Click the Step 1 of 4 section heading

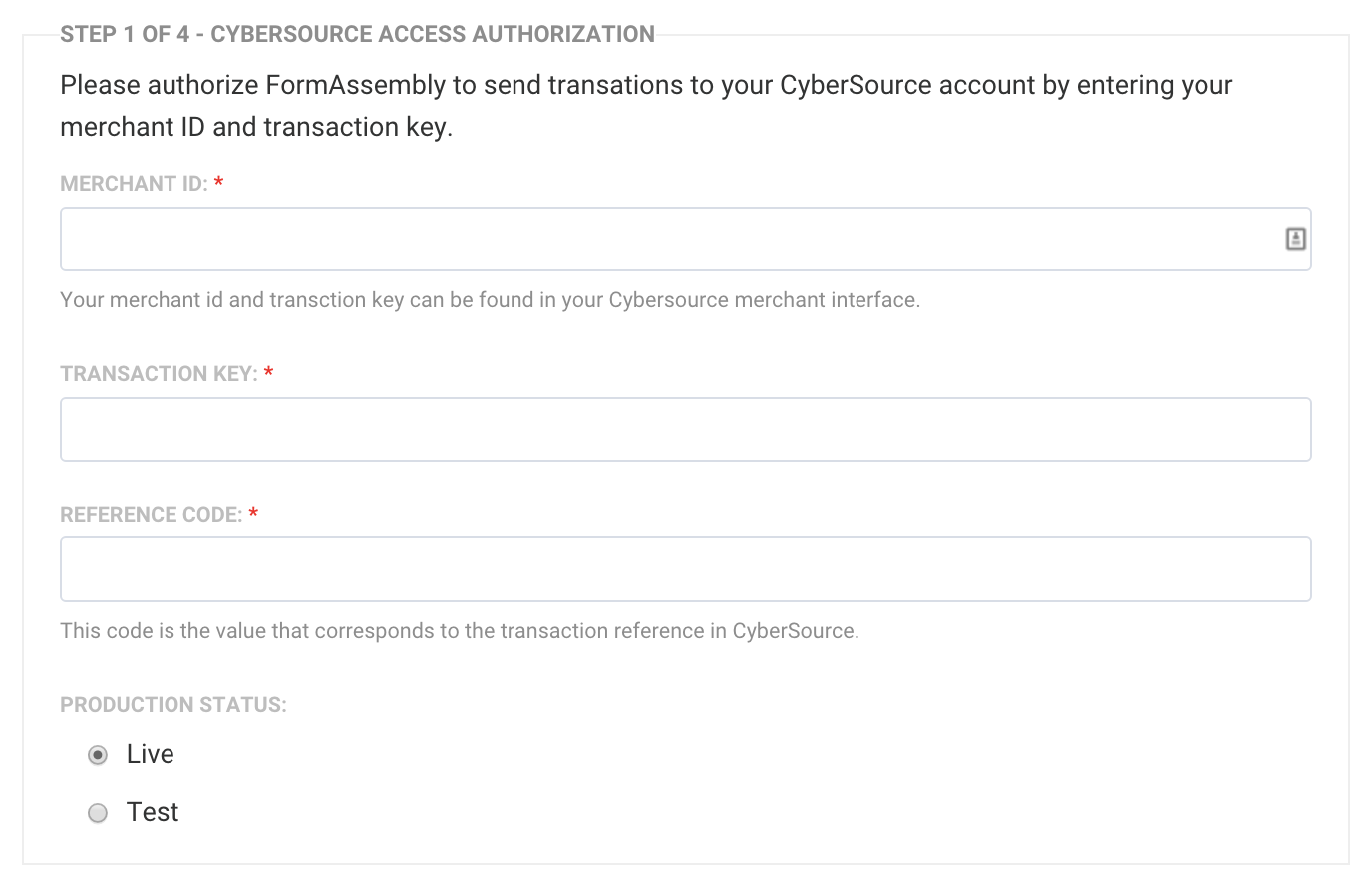(357, 34)
